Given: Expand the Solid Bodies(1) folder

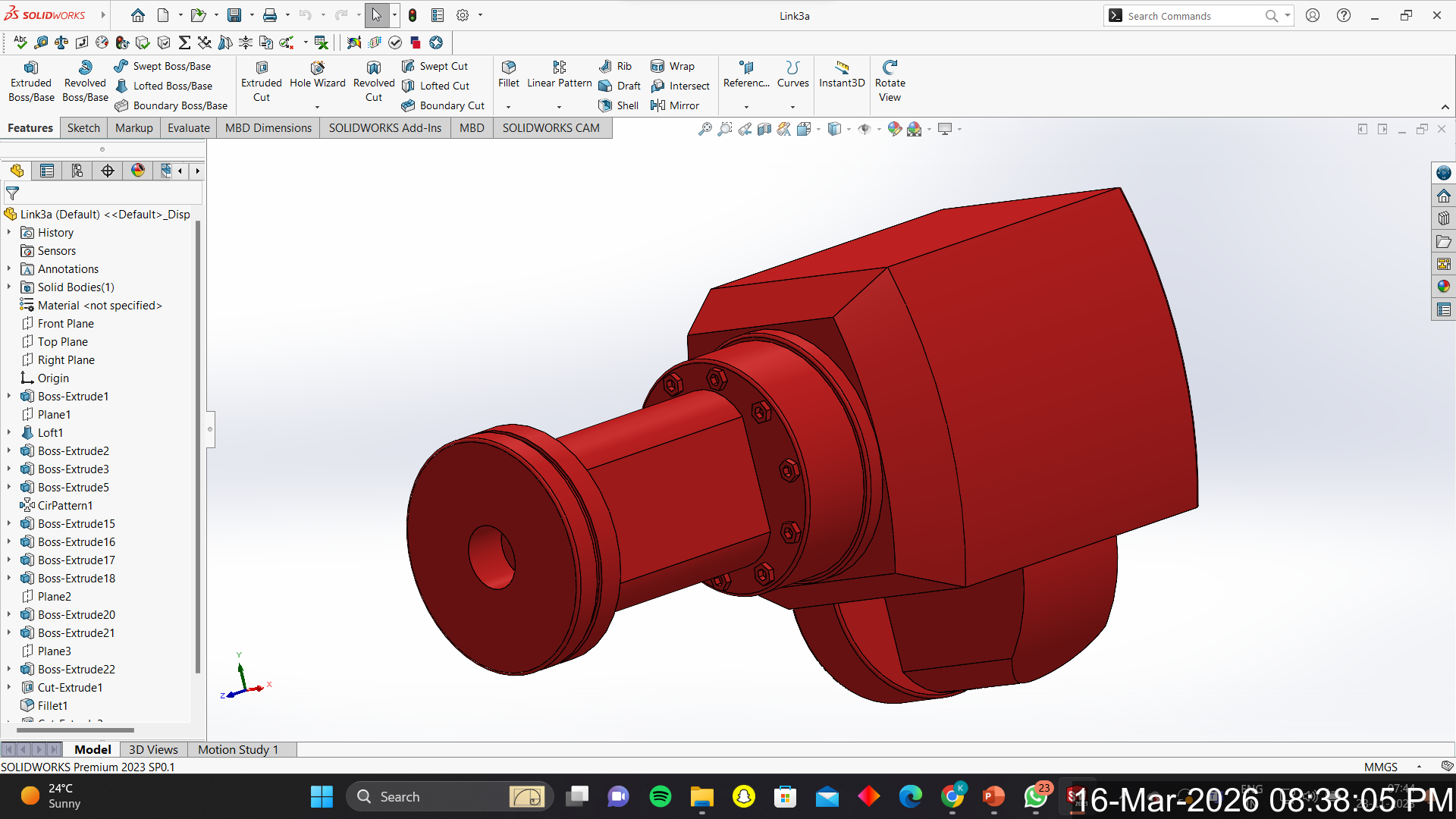Looking at the screenshot, I should 9,287.
